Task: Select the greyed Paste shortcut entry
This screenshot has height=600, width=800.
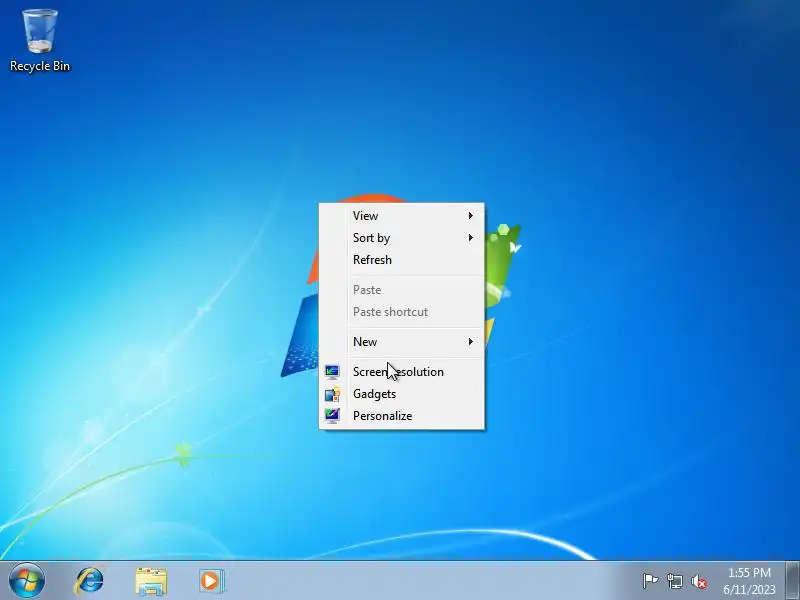Action: tap(402, 312)
